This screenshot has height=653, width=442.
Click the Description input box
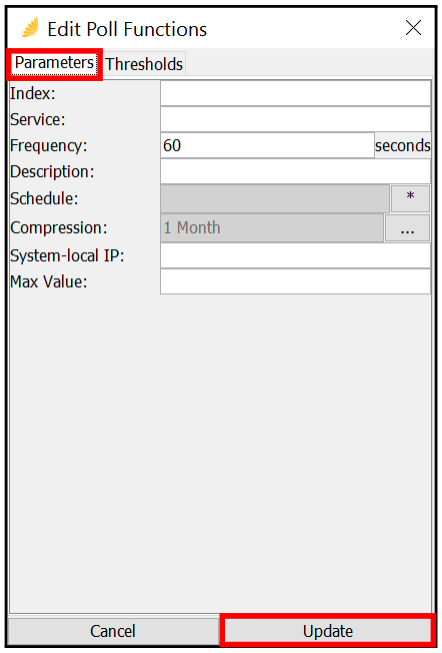pyautogui.click(x=295, y=172)
